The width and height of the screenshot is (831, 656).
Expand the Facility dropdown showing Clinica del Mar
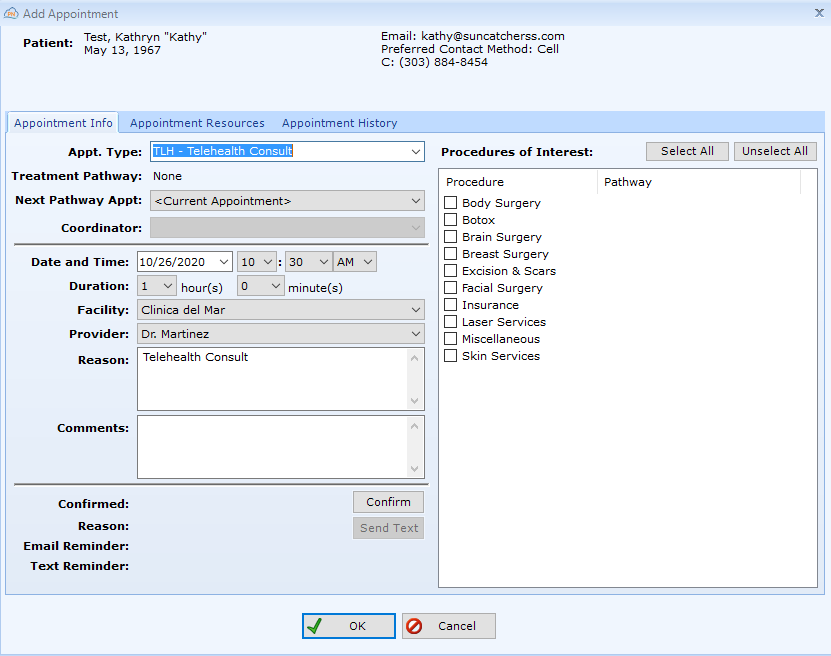point(417,309)
